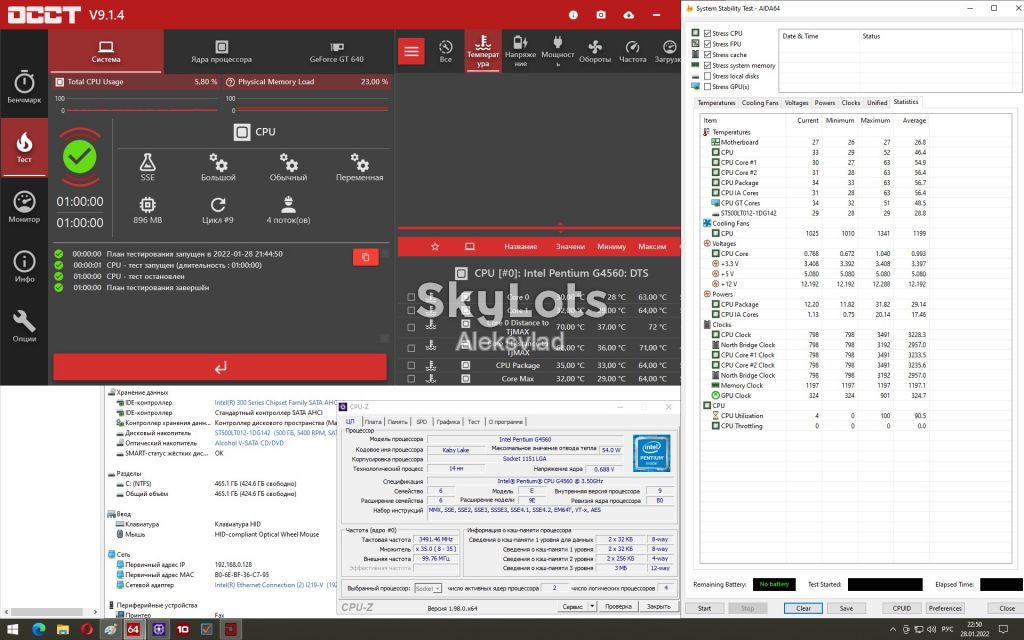Open the Clocks tab in AIDA64
The width and height of the screenshot is (1024, 640).
tap(850, 103)
